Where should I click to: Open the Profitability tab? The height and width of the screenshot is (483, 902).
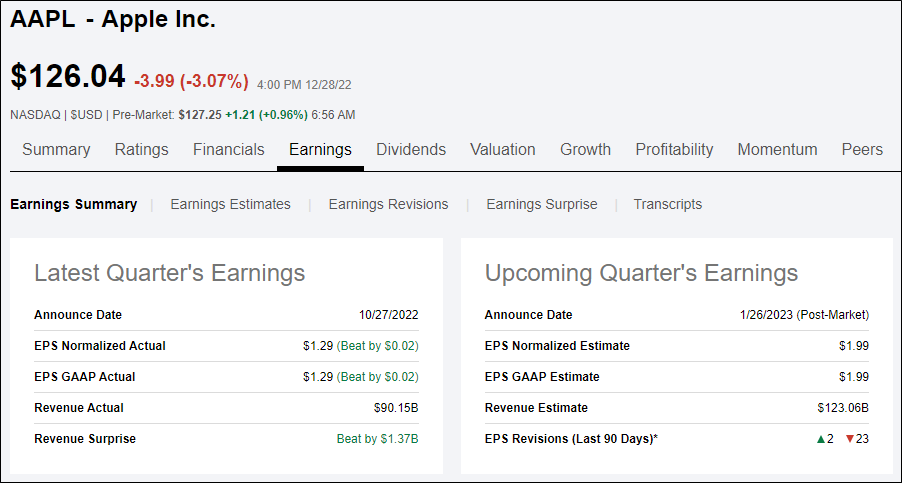click(674, 150)
